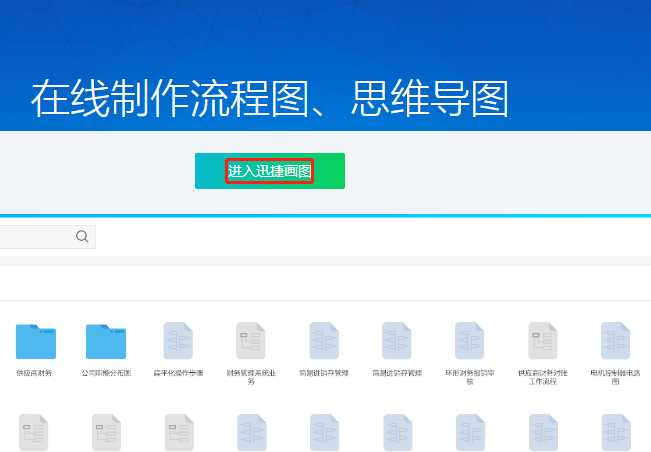Click the 供应商财务对账工作流程 file name text

tap(543, 377)
